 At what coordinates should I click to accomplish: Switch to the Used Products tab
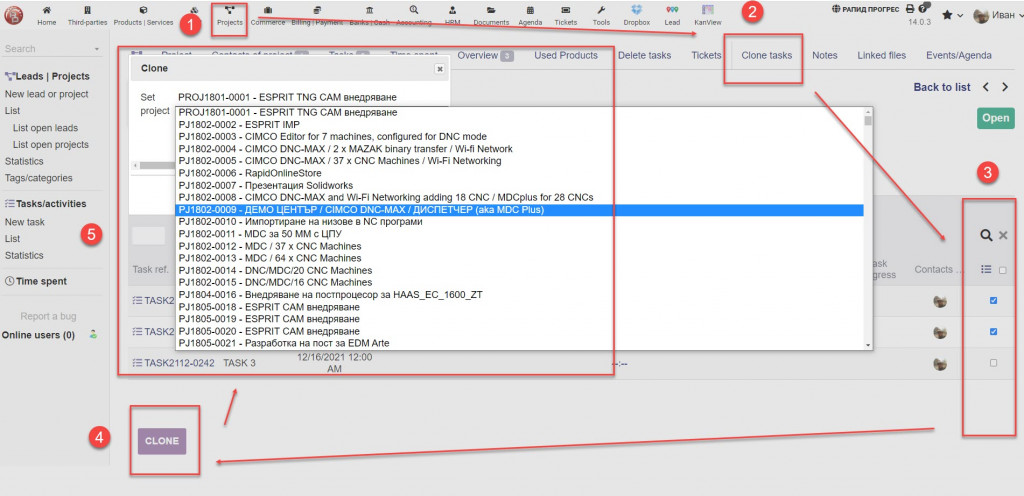click(x=566, y=55)
